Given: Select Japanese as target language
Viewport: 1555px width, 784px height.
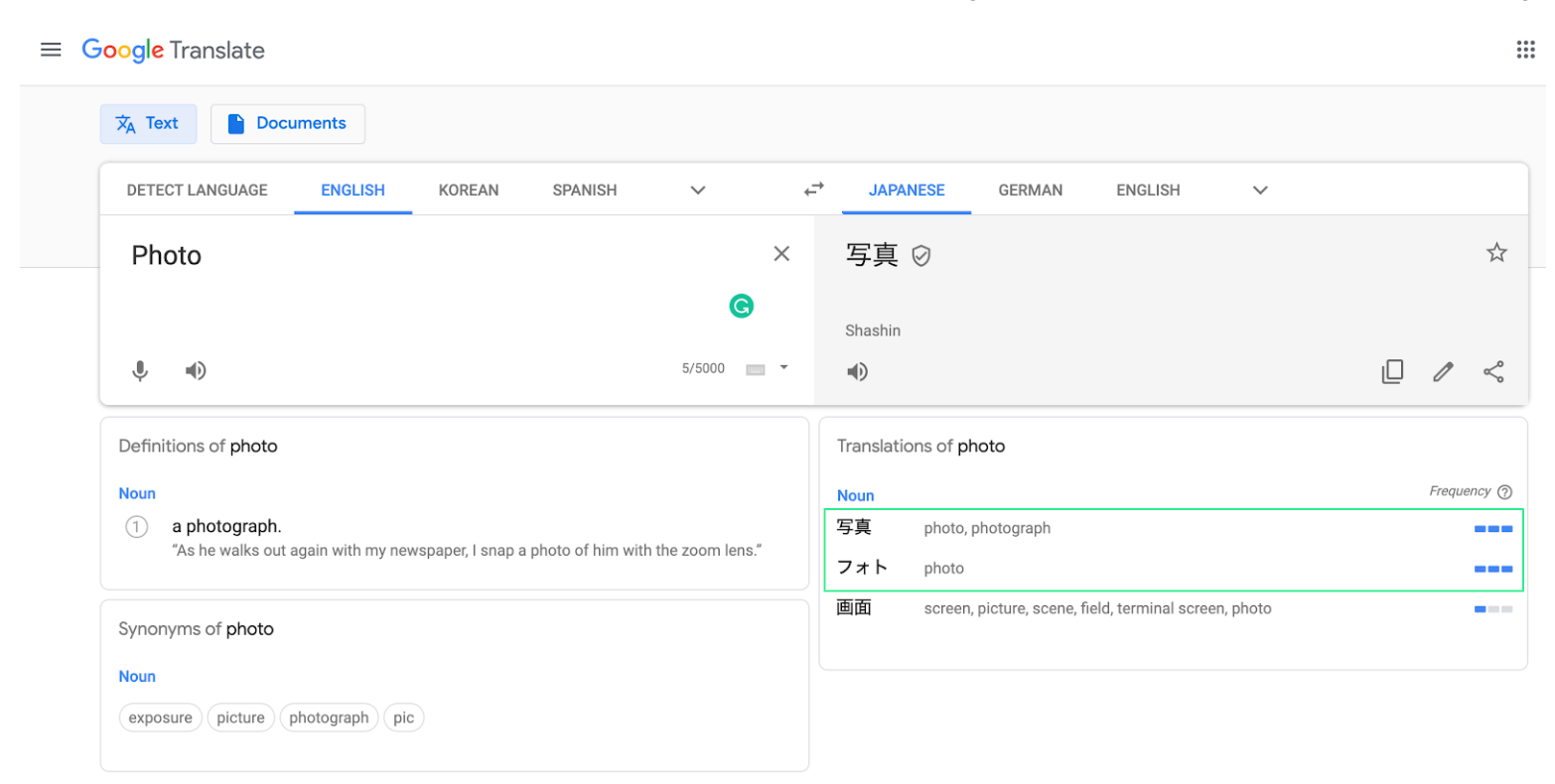Looking at the screenshot, I should [x=907, y=190].
